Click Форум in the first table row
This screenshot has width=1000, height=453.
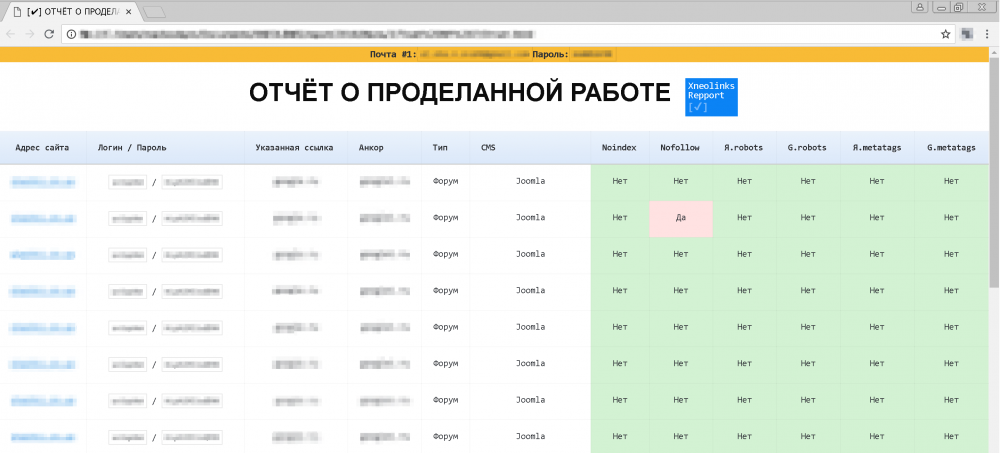pos(445,182)
